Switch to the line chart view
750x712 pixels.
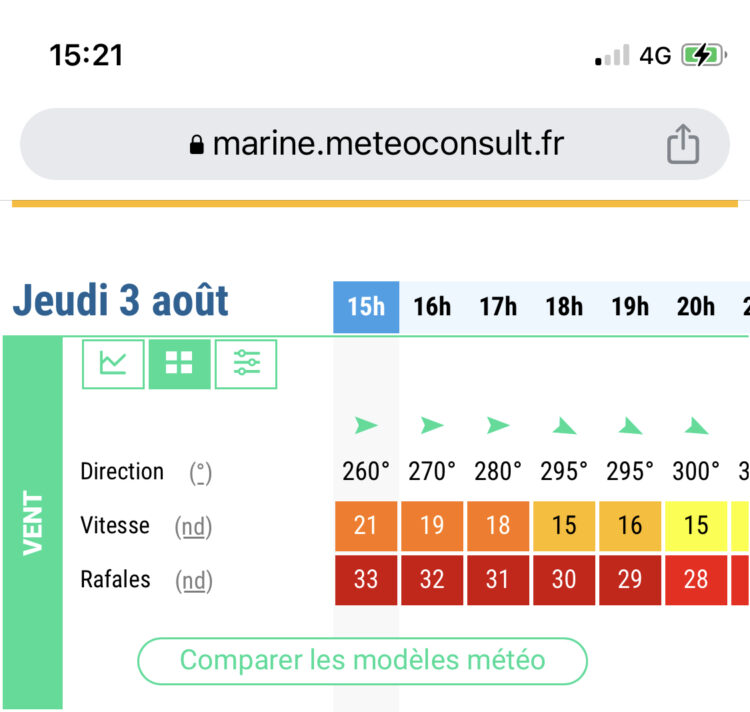coord(113,364)
